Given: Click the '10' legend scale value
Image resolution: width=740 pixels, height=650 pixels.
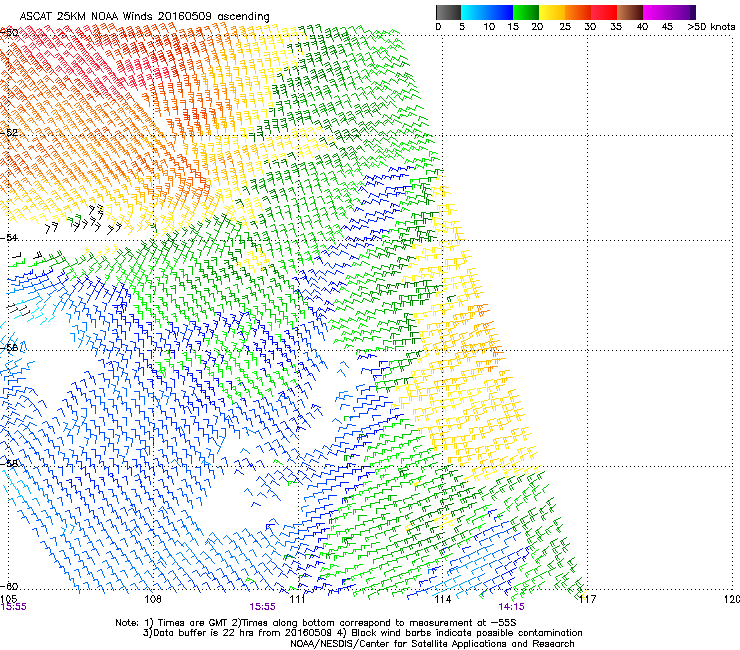Looking at the screenshot, I should point(489,27).
